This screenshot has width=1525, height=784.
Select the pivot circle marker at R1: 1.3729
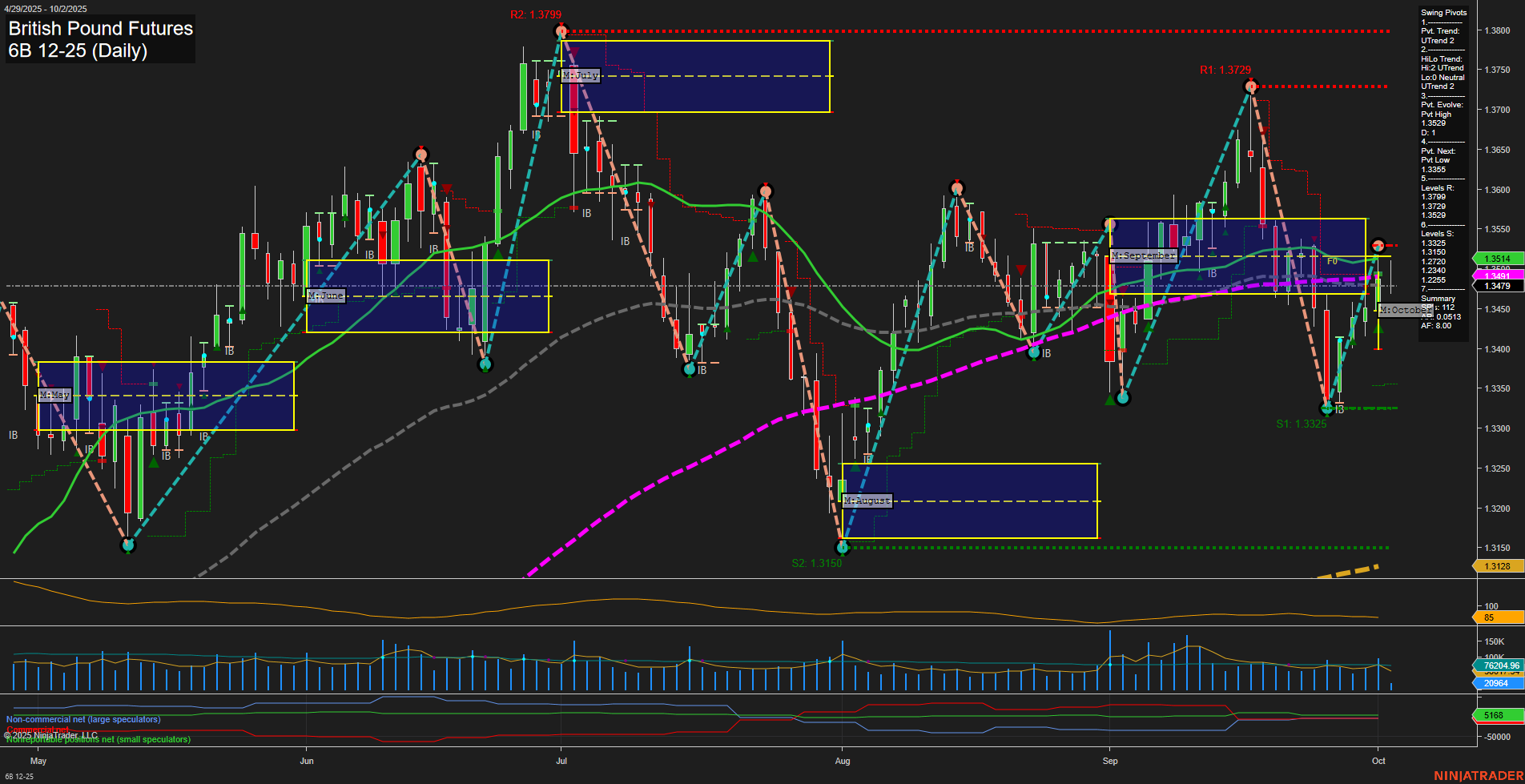point(1252,86)
